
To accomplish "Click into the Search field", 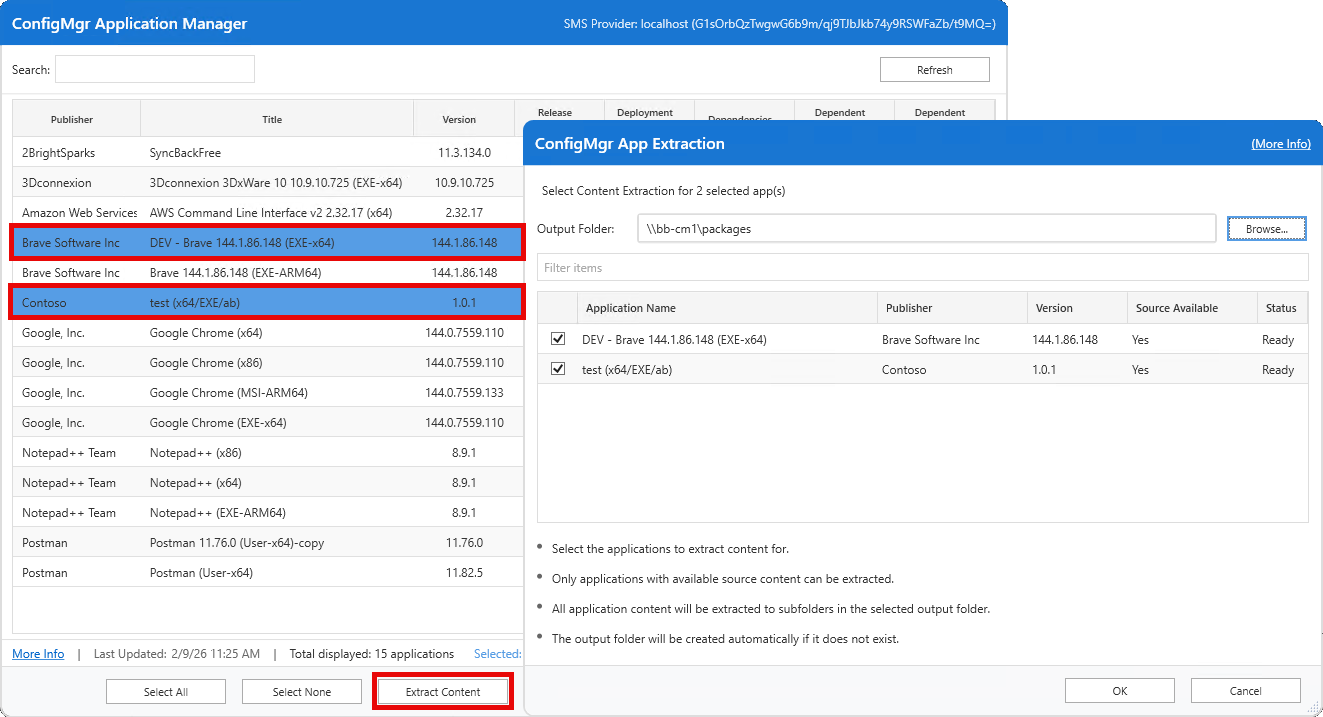I will coord(155,70).
